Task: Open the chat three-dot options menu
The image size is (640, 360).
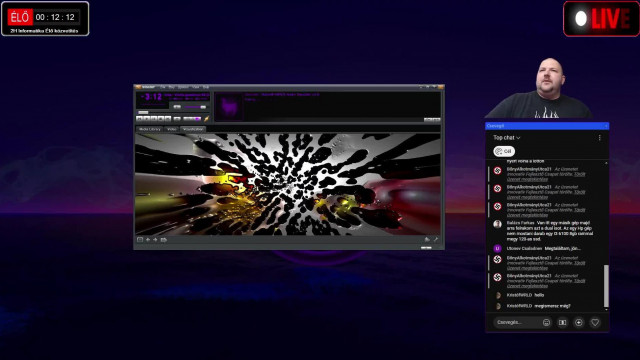Action: click(x=600, y=138)
